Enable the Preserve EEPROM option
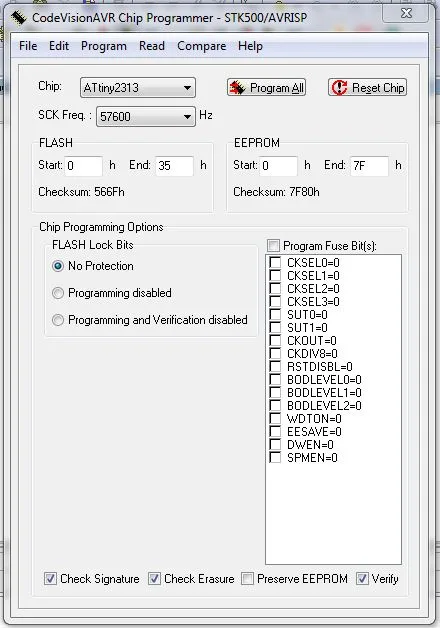The height and width of the screenshot is (628, 440). click(247, 578)
